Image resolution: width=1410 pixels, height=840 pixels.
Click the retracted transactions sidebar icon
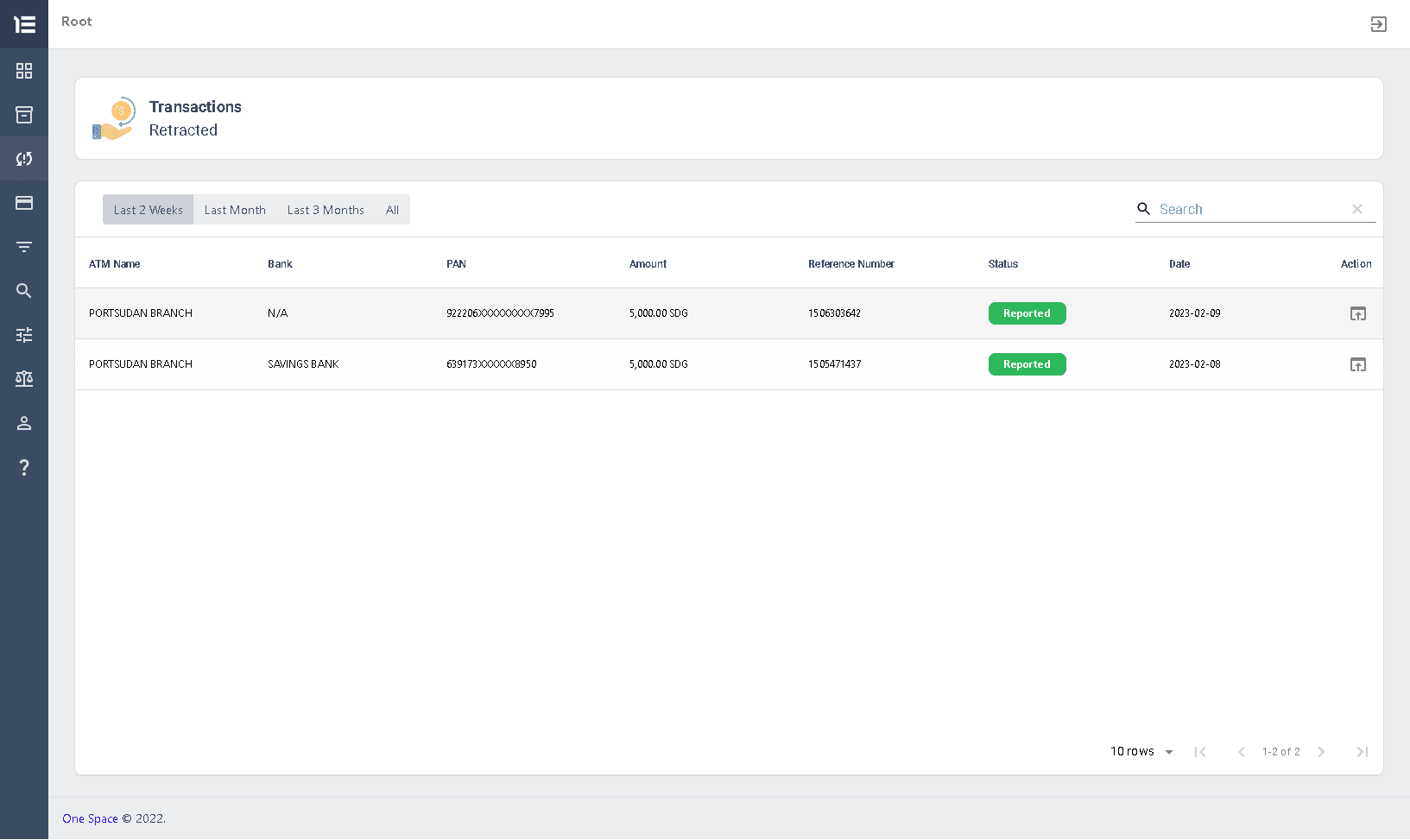click(24, 158)
